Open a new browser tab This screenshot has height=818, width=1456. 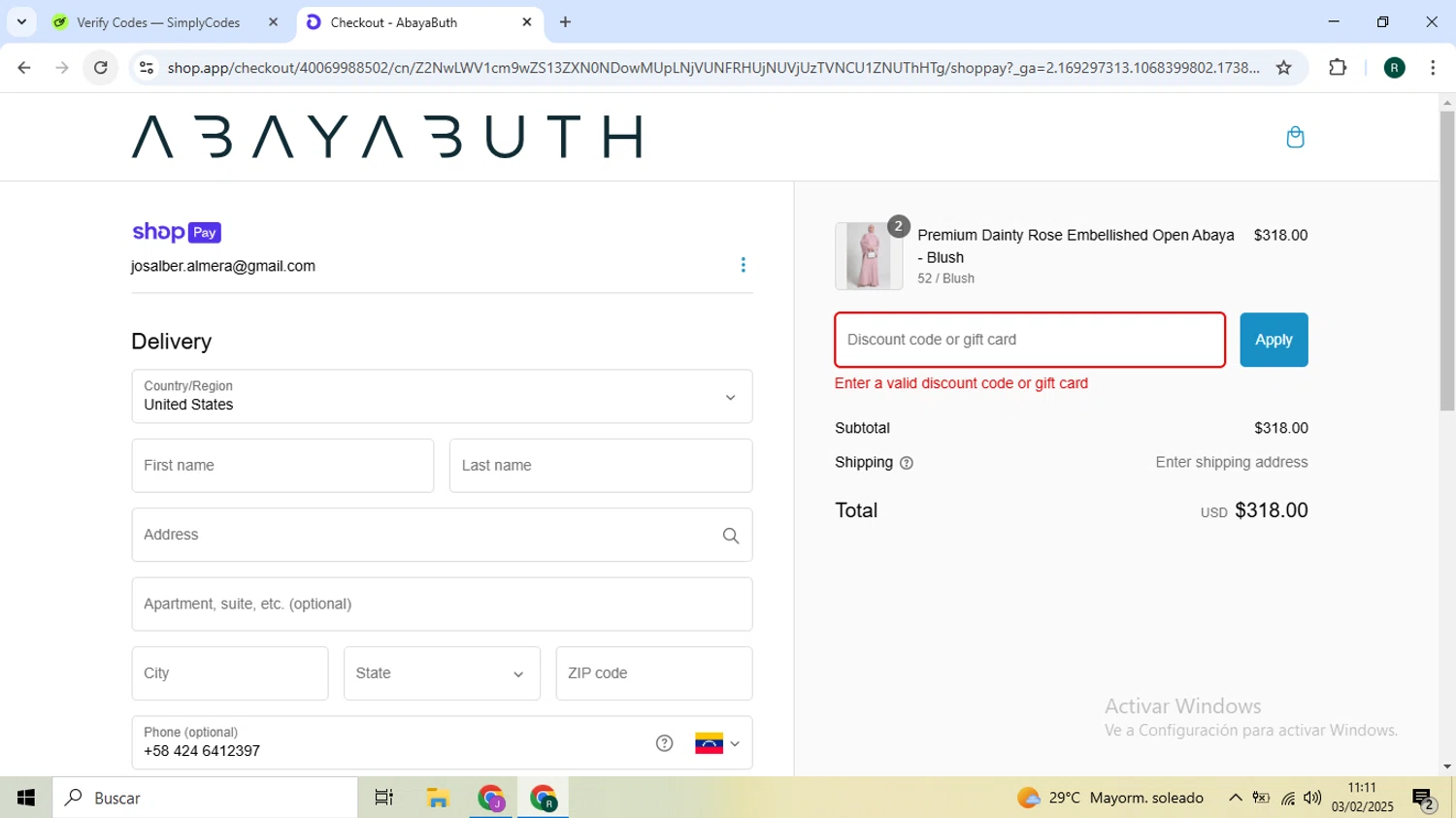coord(566,22)
